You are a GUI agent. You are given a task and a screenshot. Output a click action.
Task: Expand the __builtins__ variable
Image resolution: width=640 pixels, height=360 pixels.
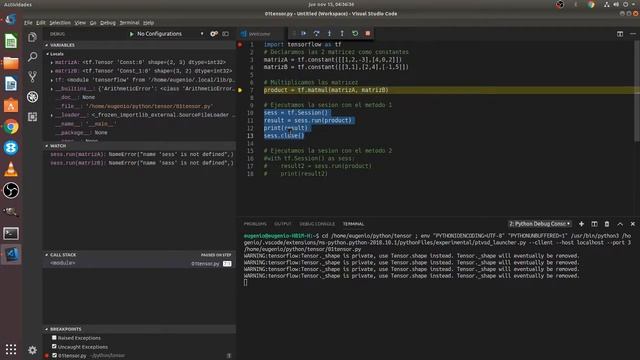[x=52, y=89]
